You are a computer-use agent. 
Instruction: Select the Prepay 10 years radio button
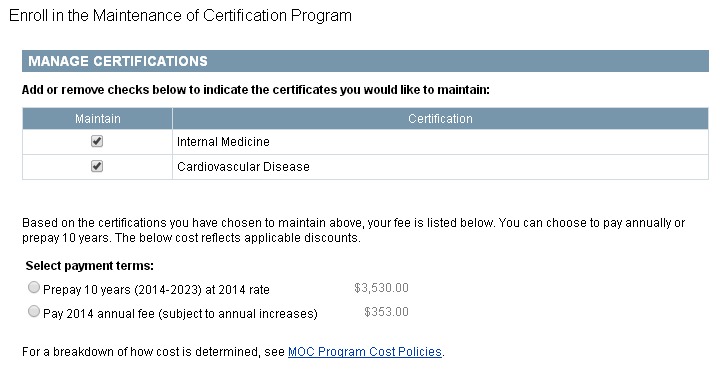click(34, 288)
